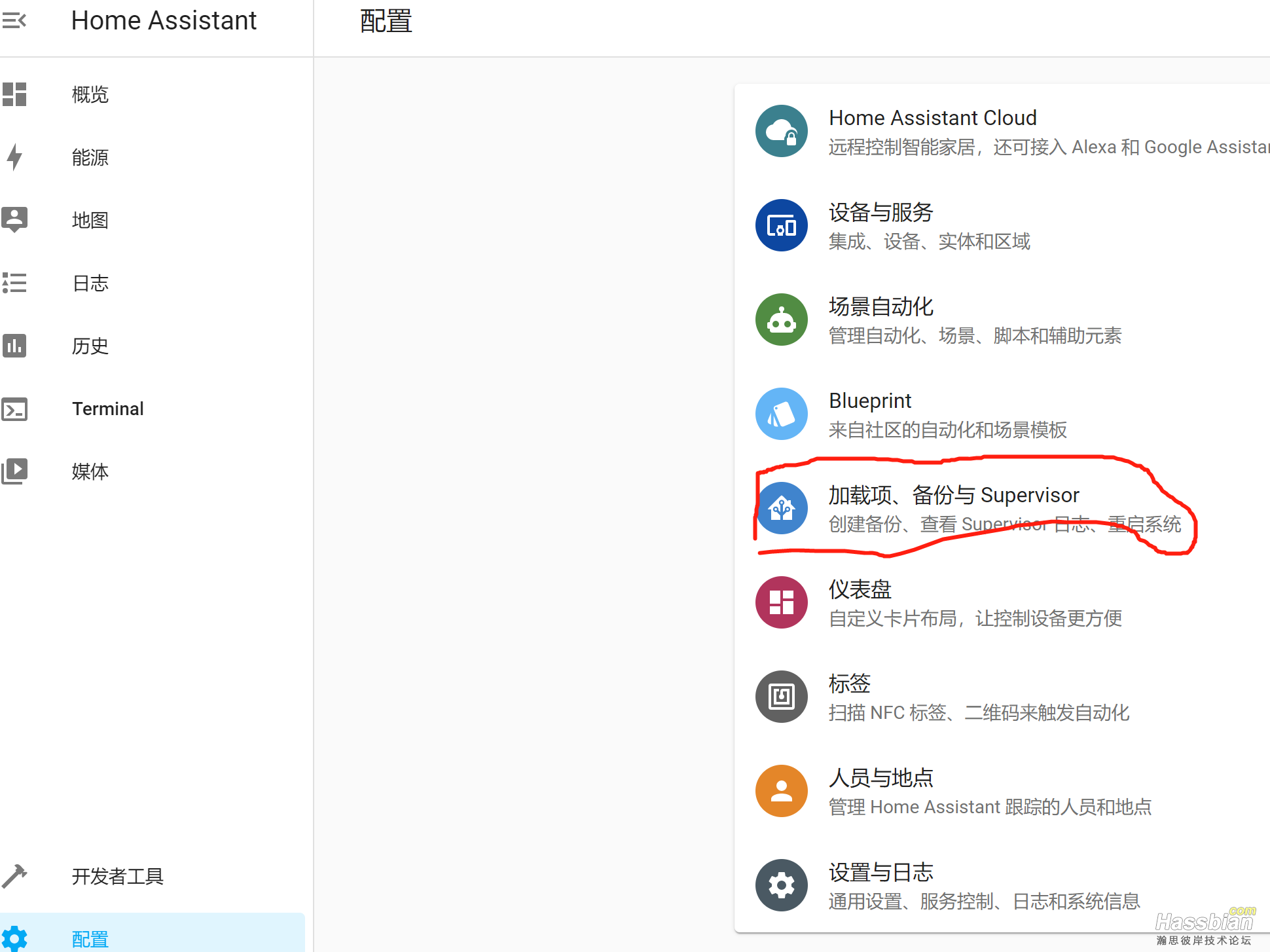Click description 管理 Home Assistant 跟踪的人员和地点
This screenshot has height=952, width=1270.
990,807
